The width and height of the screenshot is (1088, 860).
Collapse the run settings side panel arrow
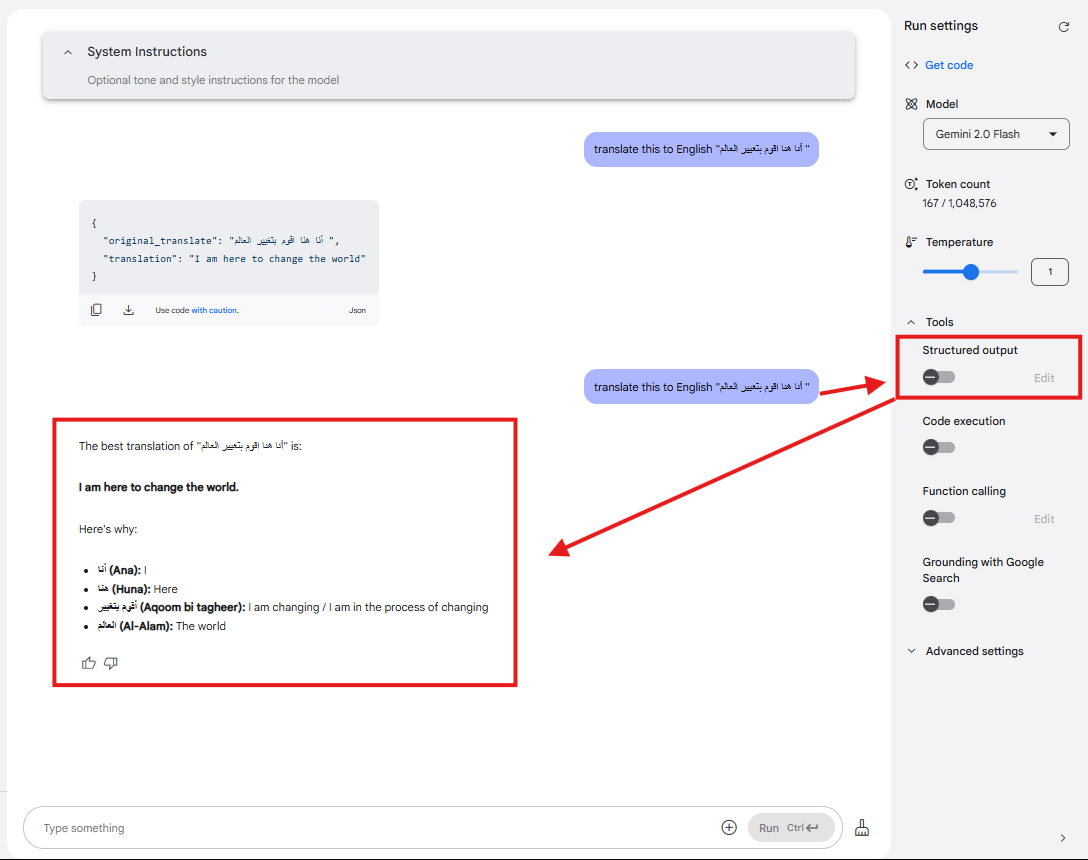pos(1063,838)
